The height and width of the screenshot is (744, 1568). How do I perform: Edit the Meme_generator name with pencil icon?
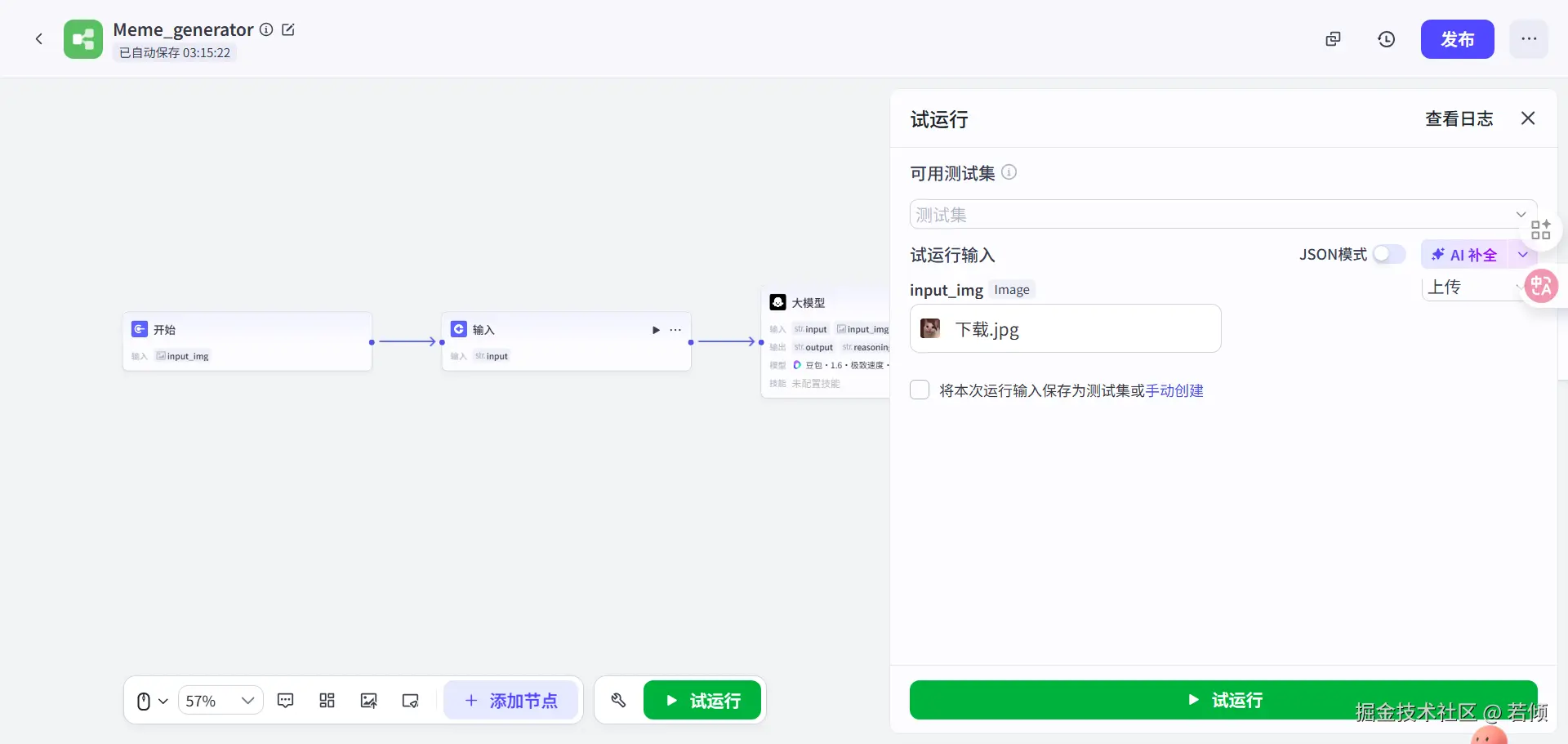[x=288, y=29]
